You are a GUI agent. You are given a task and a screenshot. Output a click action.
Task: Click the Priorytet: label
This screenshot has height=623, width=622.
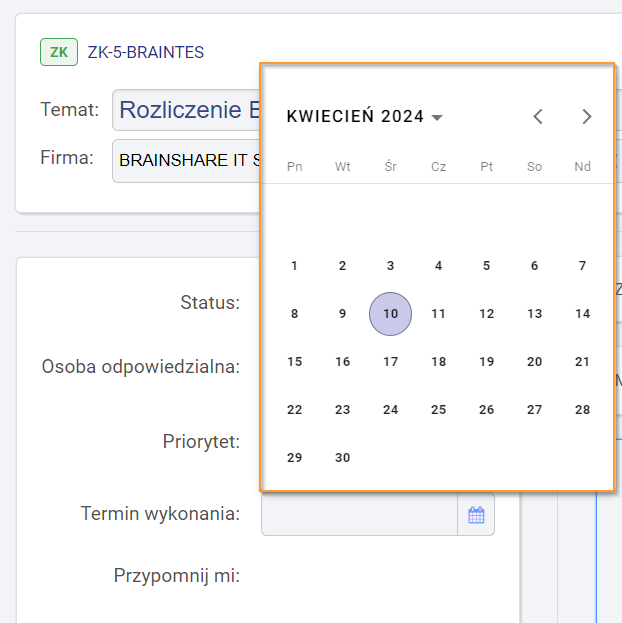[x=201, y=442]
